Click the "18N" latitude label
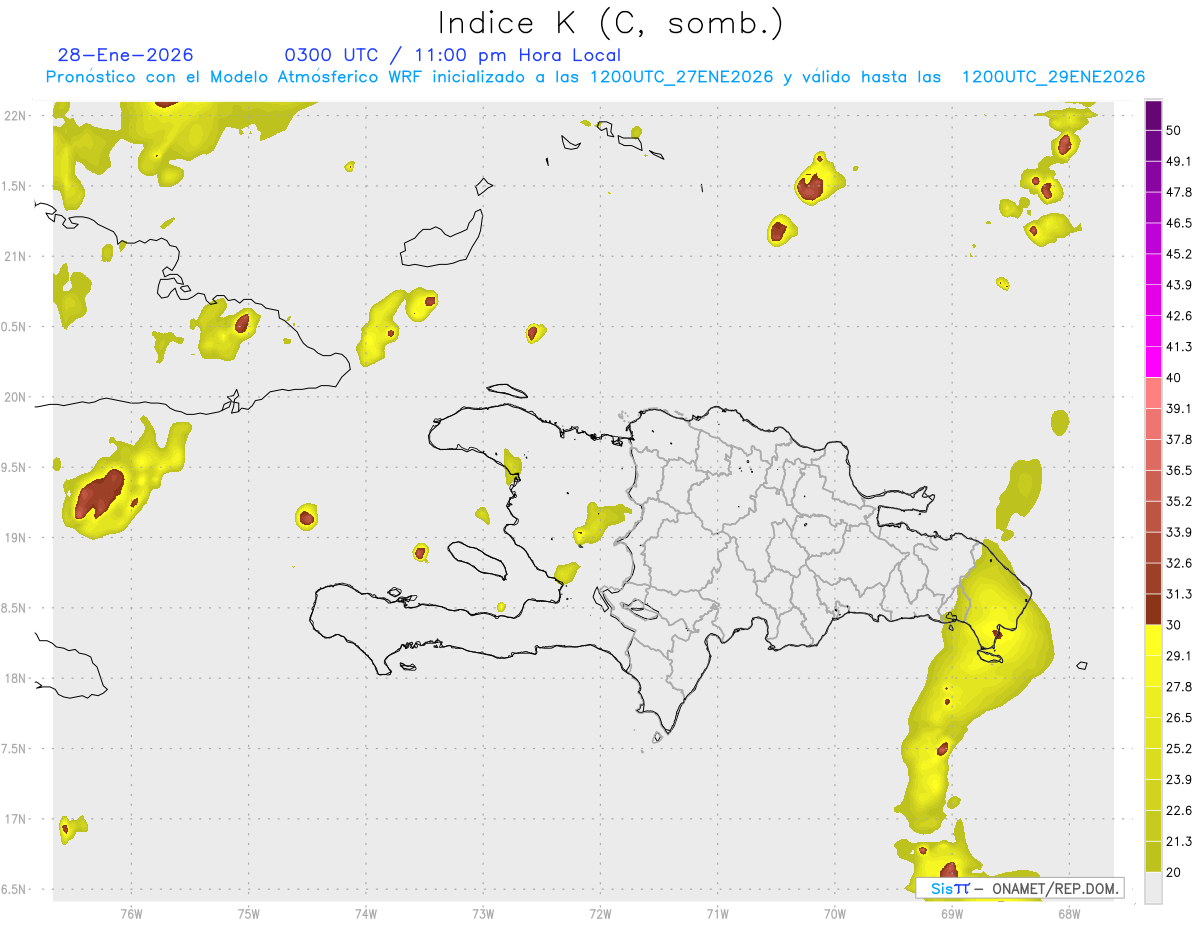This screenshot has width=1200, height=927. click(15, 678)
